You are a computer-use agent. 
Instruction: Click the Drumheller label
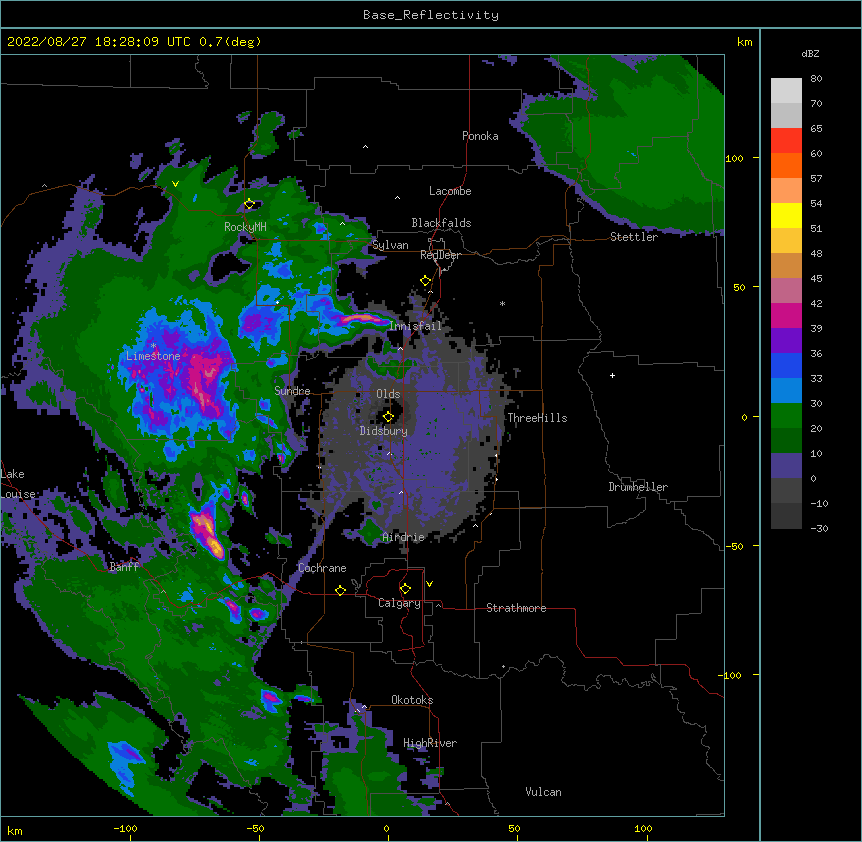(x=638, y=487)
